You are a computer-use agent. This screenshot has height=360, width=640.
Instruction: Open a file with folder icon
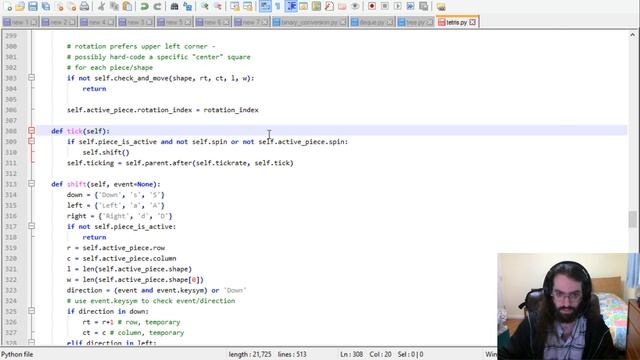[20, 6]
